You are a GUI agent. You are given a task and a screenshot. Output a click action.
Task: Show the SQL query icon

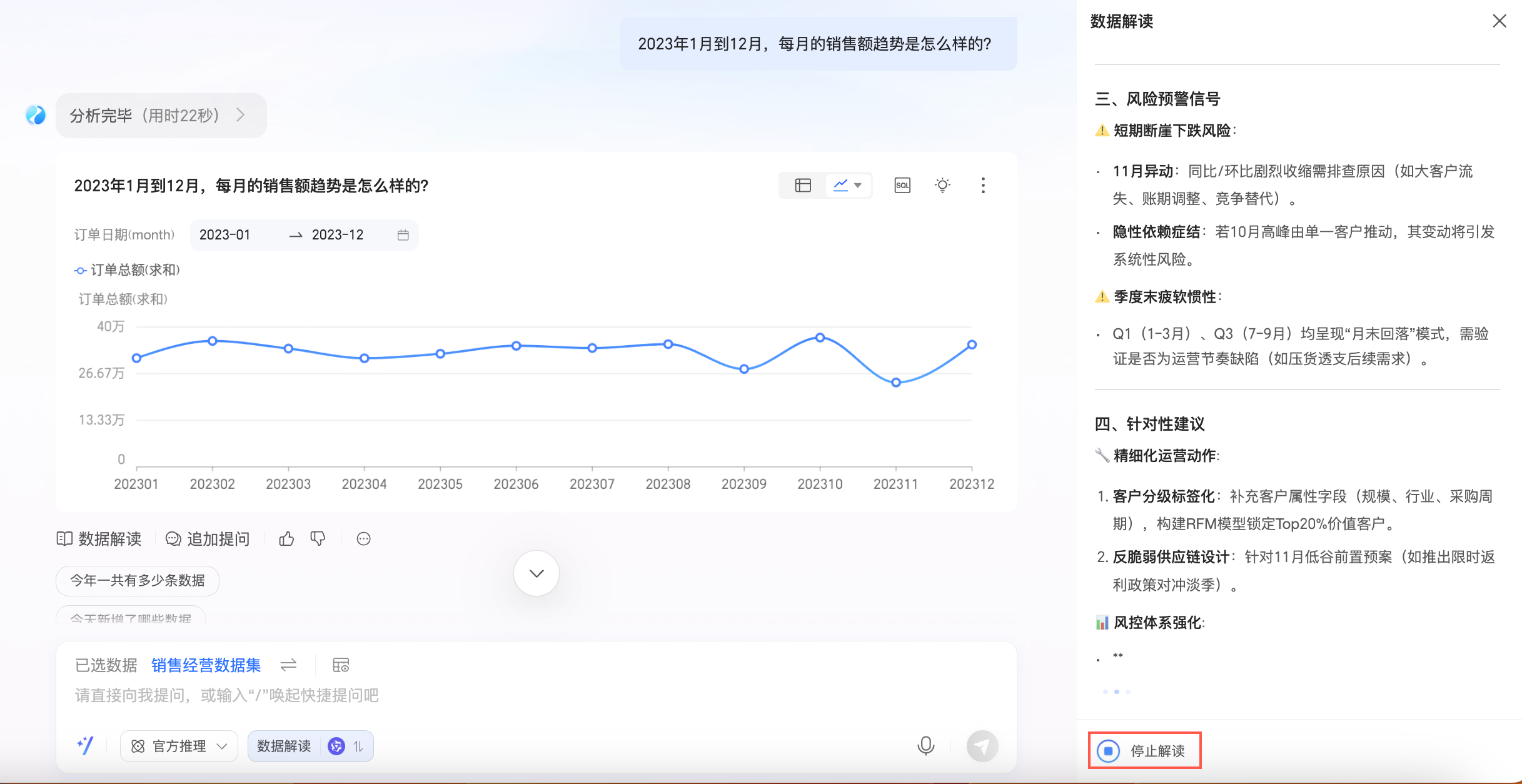[x=902, y=185]
